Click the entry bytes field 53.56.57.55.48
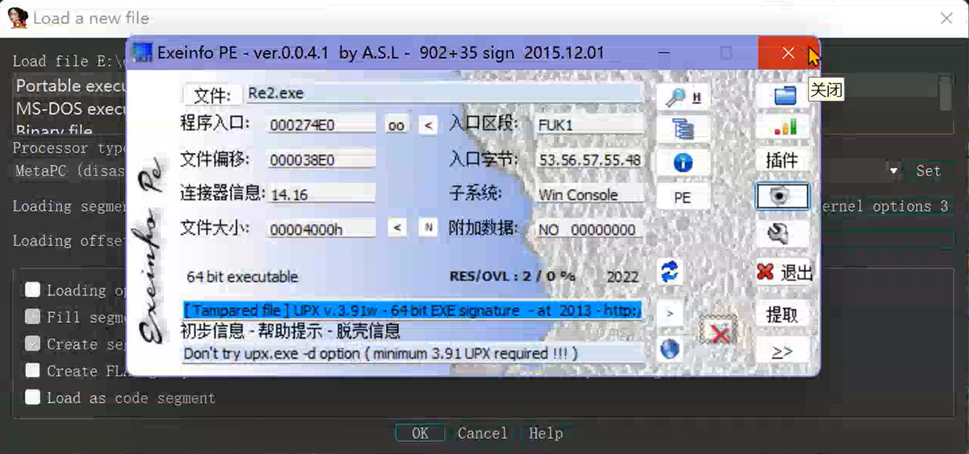Viewport: 969px width, 454px height. [590, 161]
